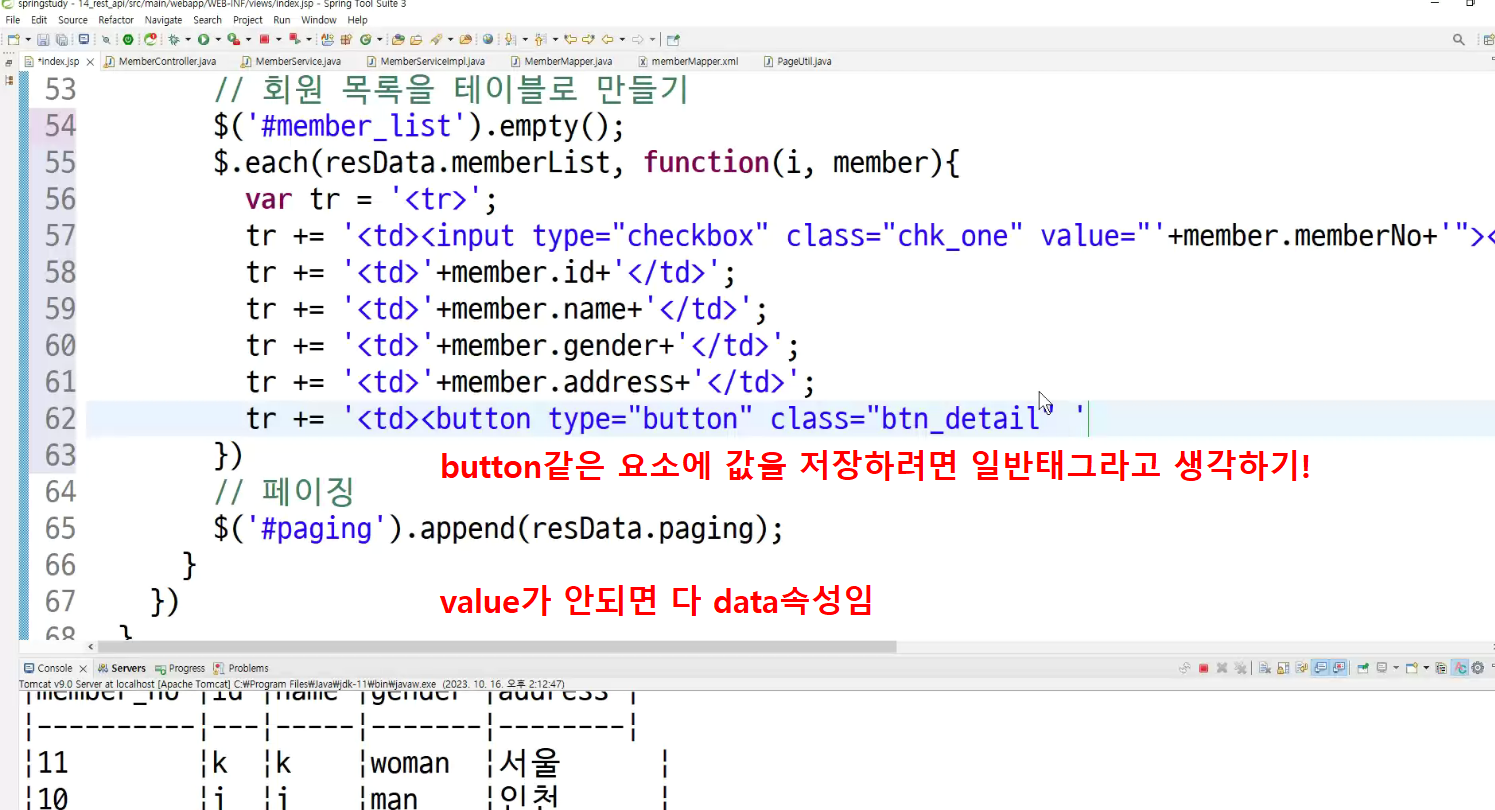Switch to the Progress view tab
Image resolution: width=1495 pixels, height=810 pixels.
[x=180, y=668]
